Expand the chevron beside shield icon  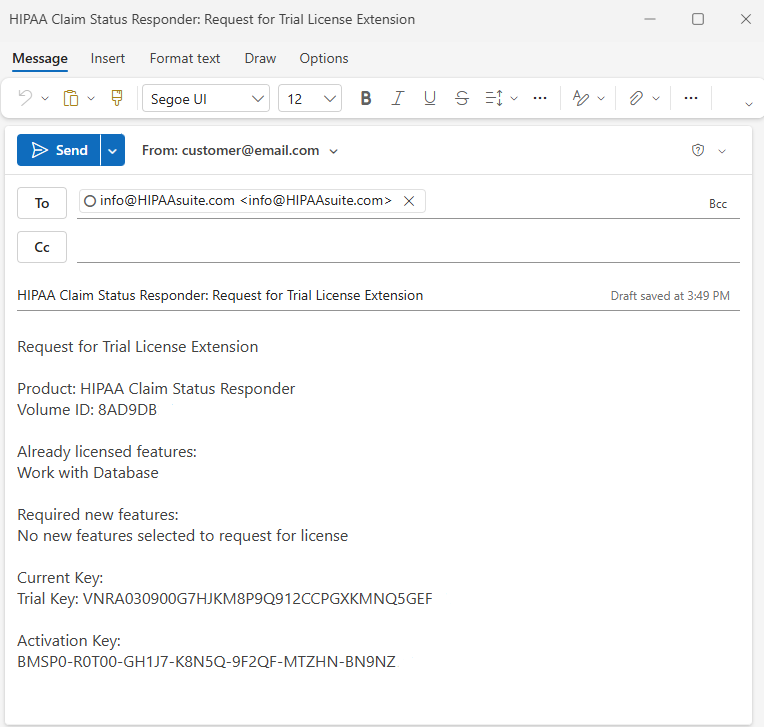click(x=722, y=151)
